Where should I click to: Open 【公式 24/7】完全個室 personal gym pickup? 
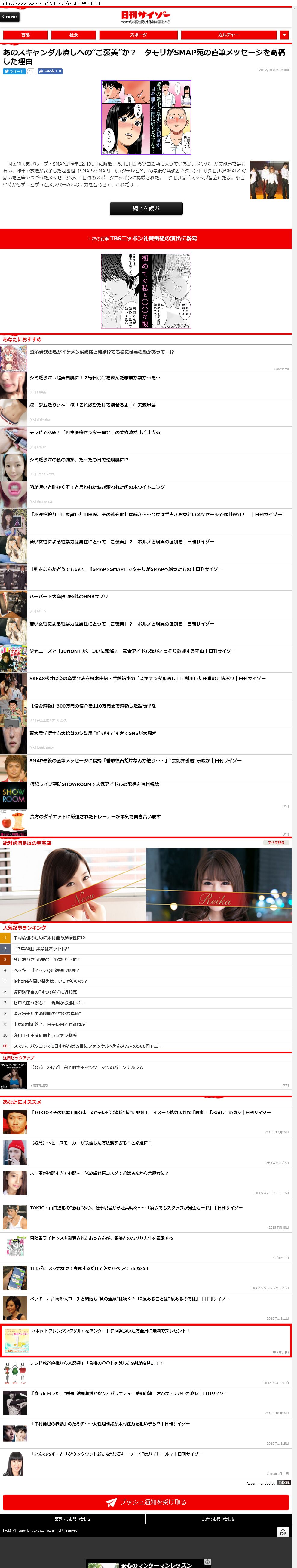point(87,1068)
